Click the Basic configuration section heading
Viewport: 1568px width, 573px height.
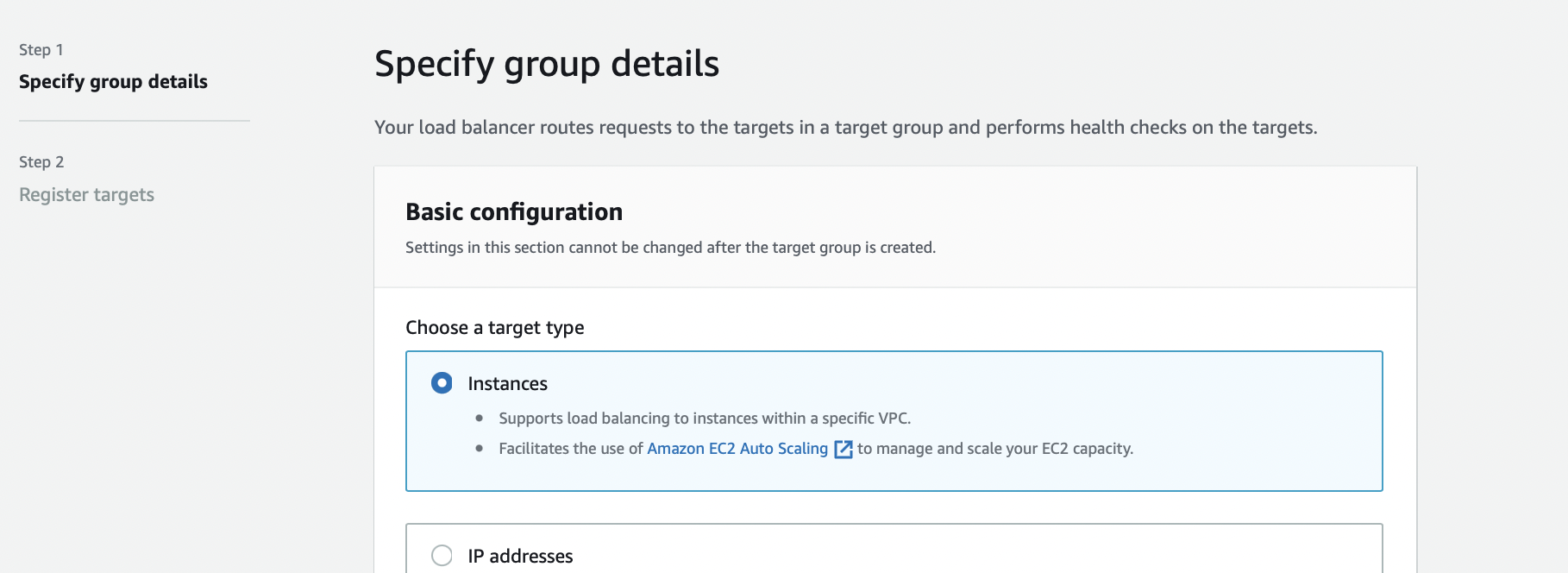(514, 212)
